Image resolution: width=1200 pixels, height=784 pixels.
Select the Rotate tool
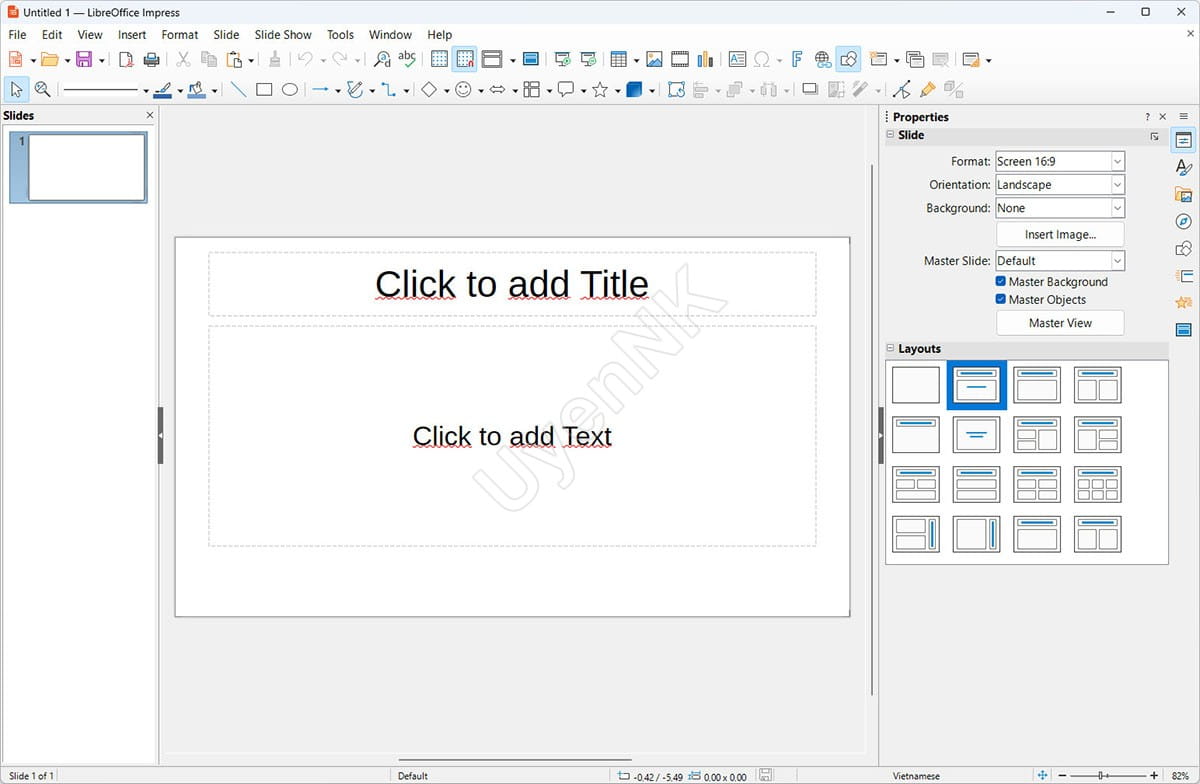click(x=676, y=89)
